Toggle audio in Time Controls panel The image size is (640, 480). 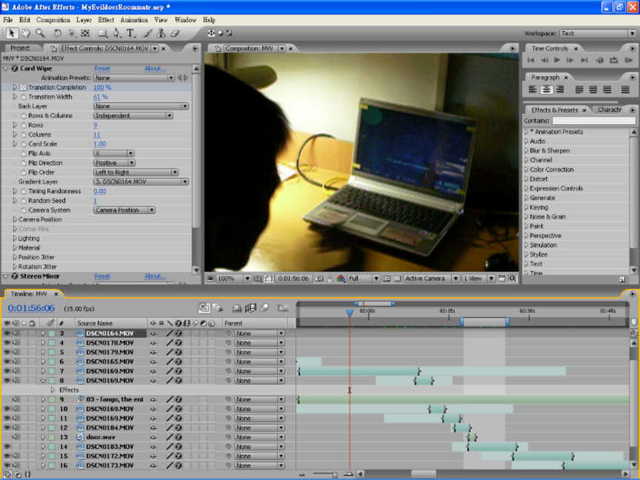pos(600,60)
